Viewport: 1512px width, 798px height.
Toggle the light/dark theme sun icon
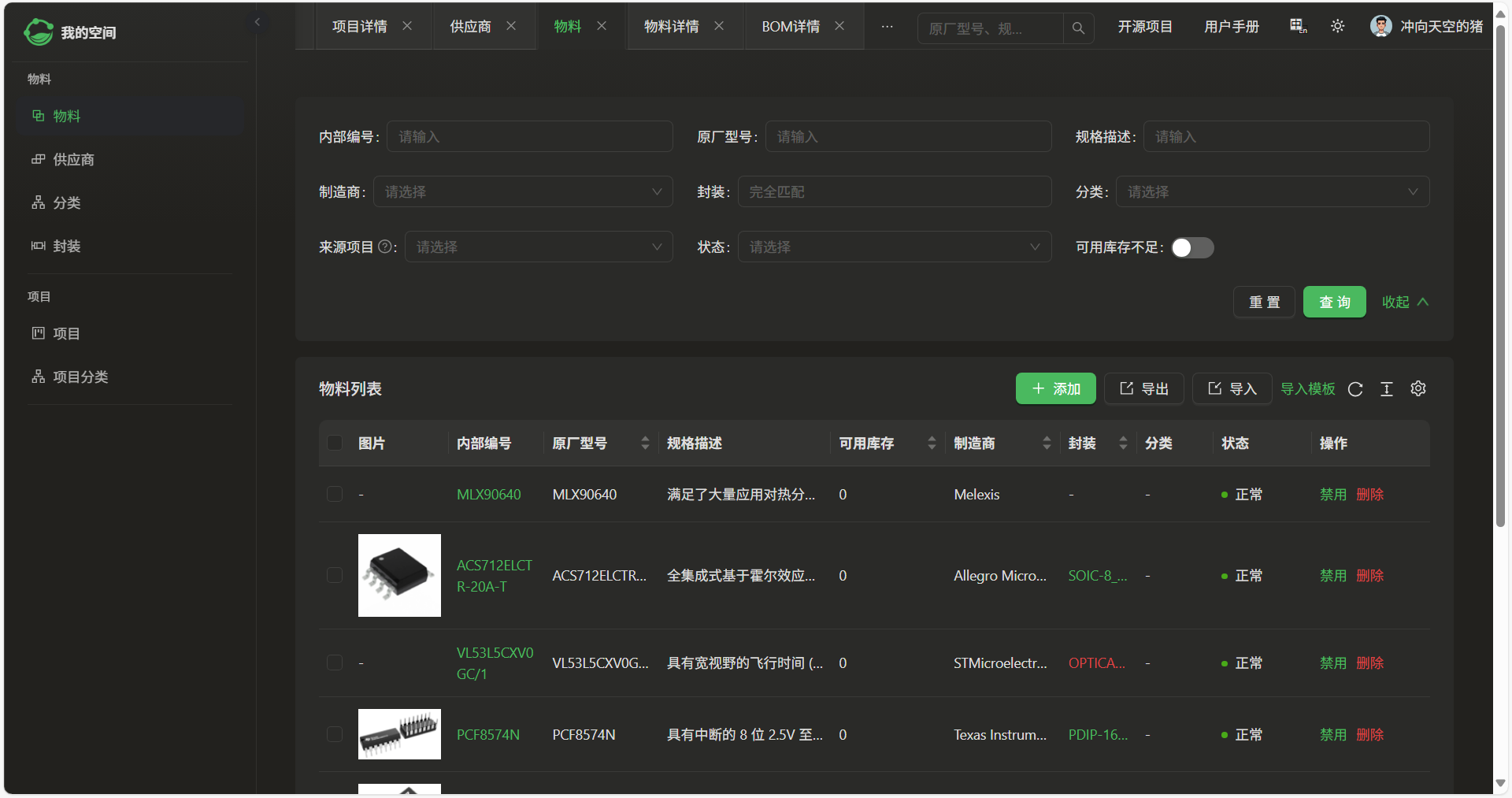point(1337,27)
